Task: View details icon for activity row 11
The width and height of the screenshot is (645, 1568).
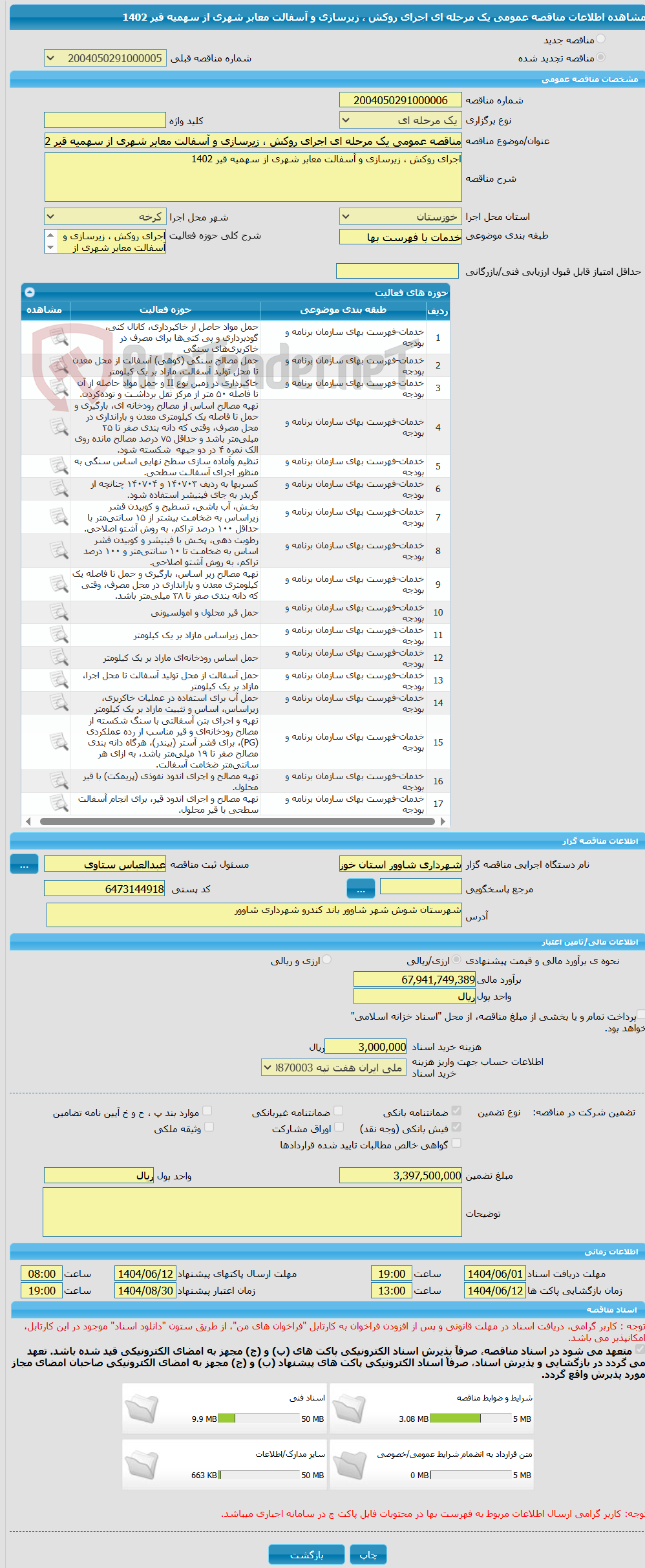Action: [x=59, y=635]
